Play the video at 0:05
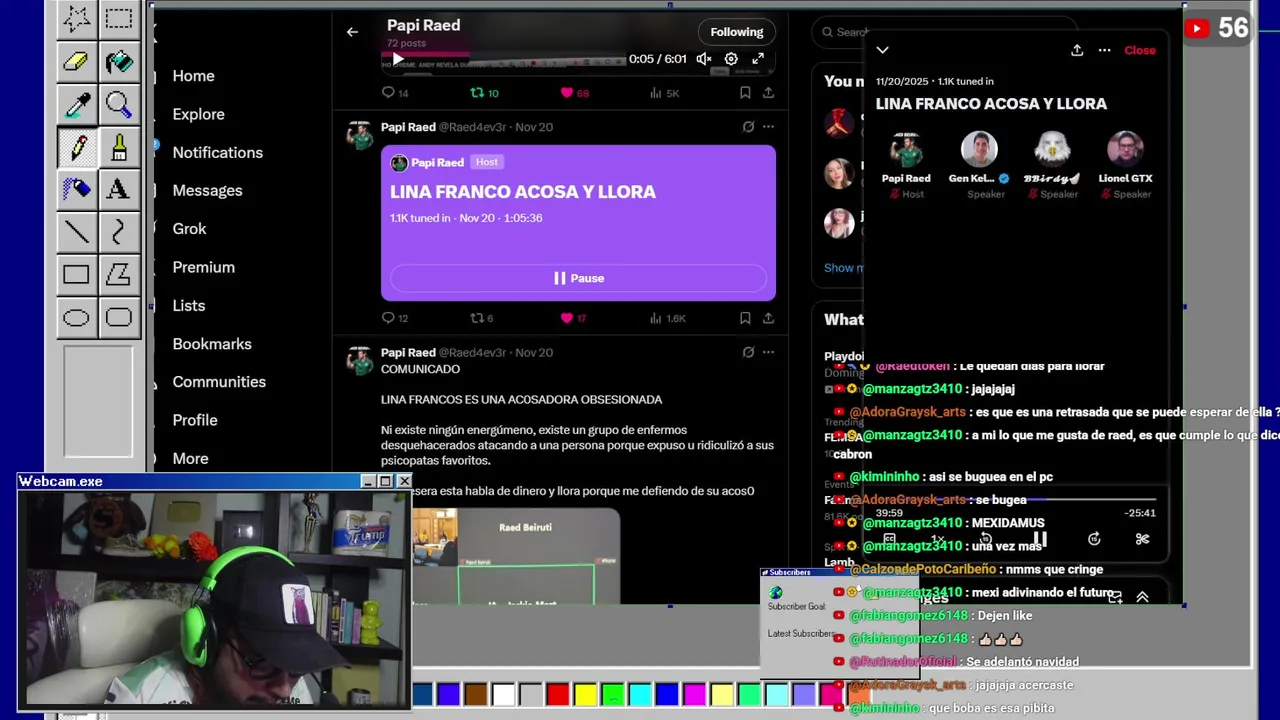Image resolution: width=1280 pixels, height=720 pixels. 398,59
